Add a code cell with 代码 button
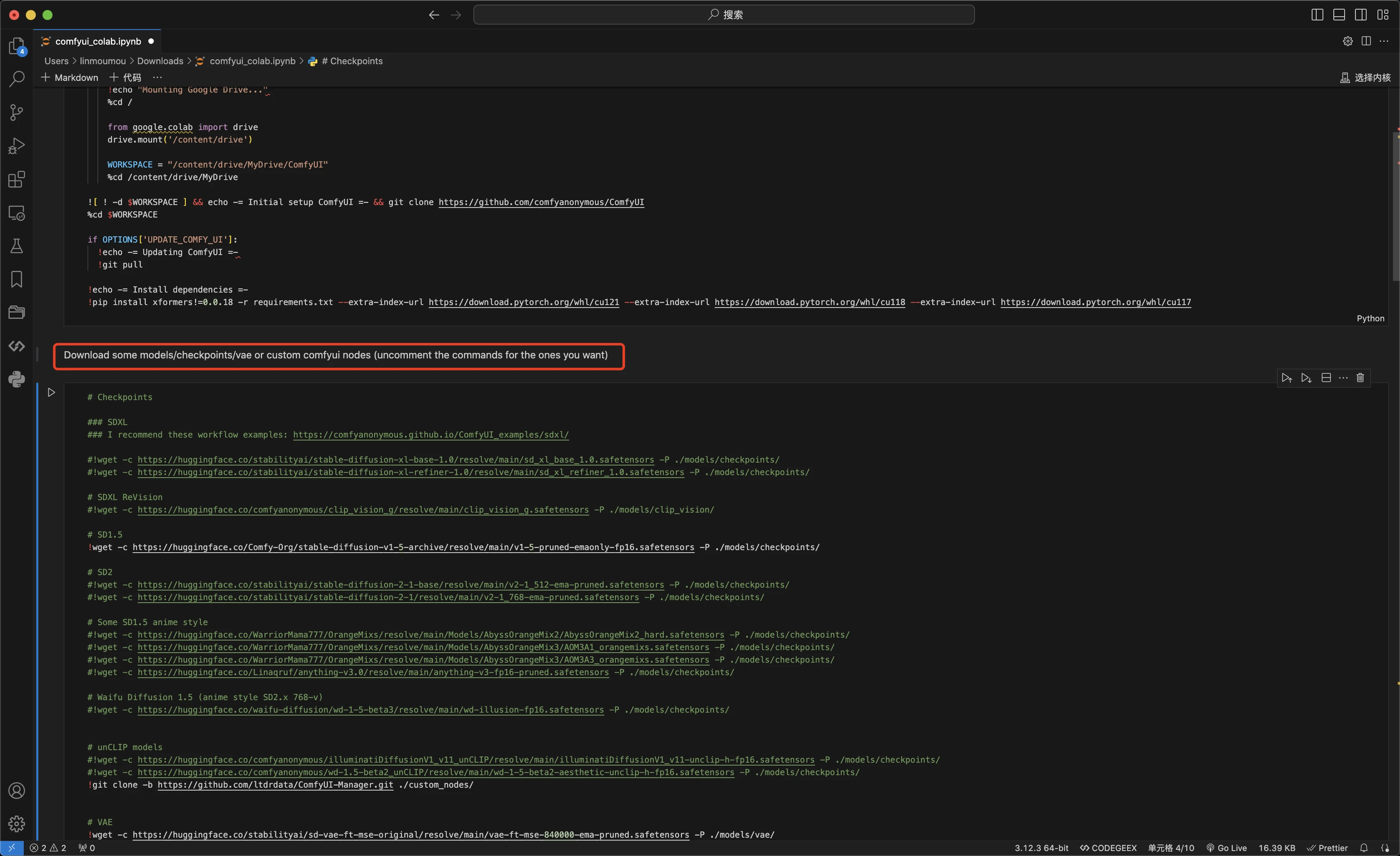This screenshot has height=856, width=1400. pyautogui.click(x=125, y=77)
